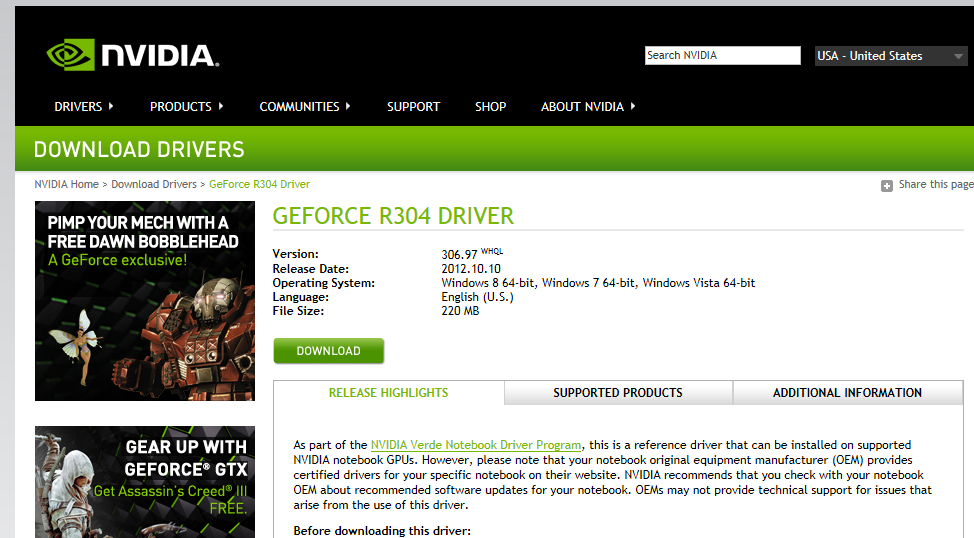Switch to the ADDITIONAL INFORMATION tab
The height and width of the screenshot is (538, 974).
tap(847, 393)
